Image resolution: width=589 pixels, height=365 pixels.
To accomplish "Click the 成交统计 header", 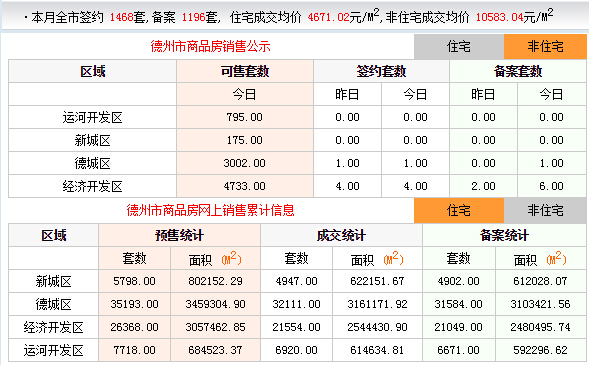I will click(341, 235).
